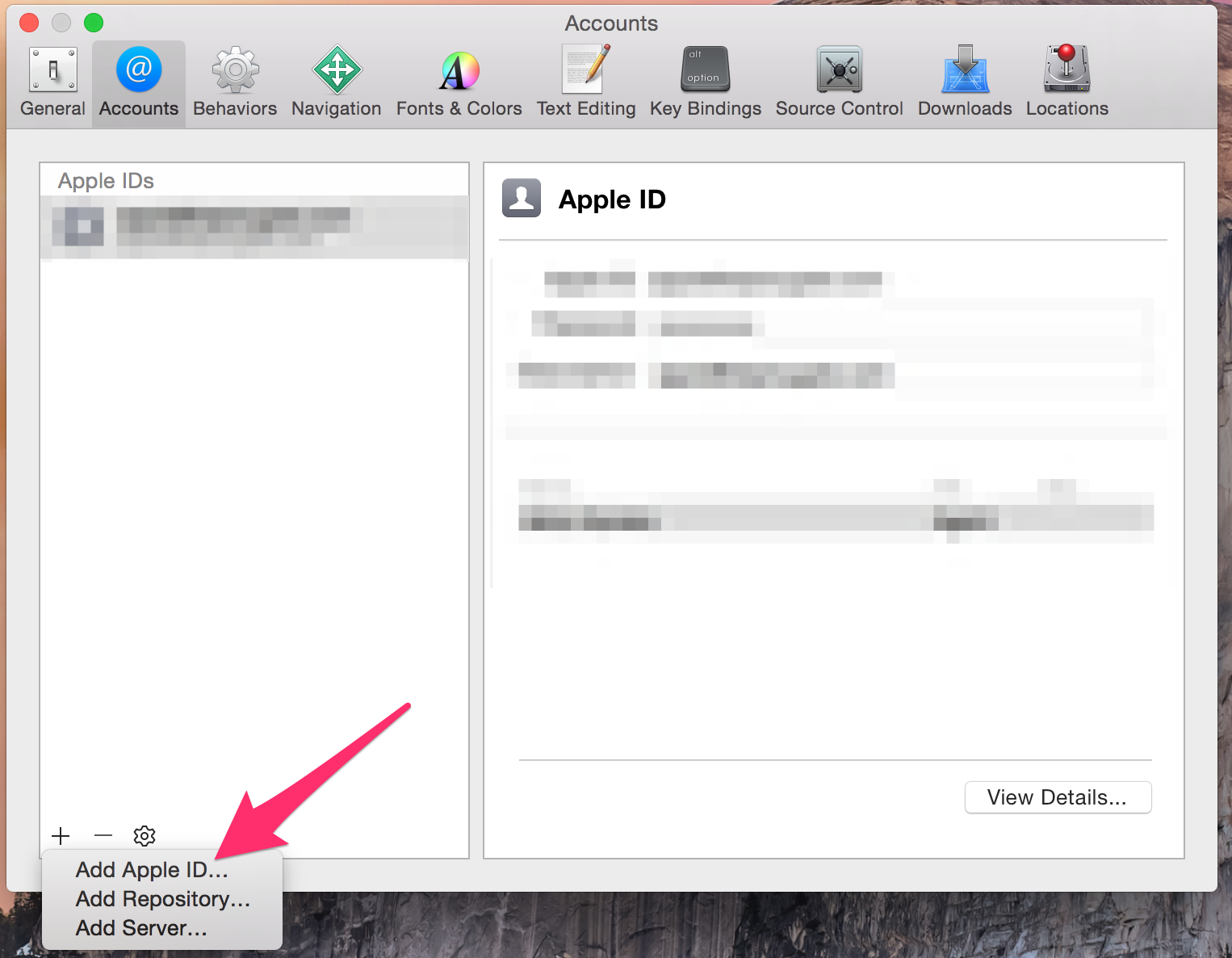Open Key Bindings preferences
Screen dimensions: 1232x958
(704, 81)
